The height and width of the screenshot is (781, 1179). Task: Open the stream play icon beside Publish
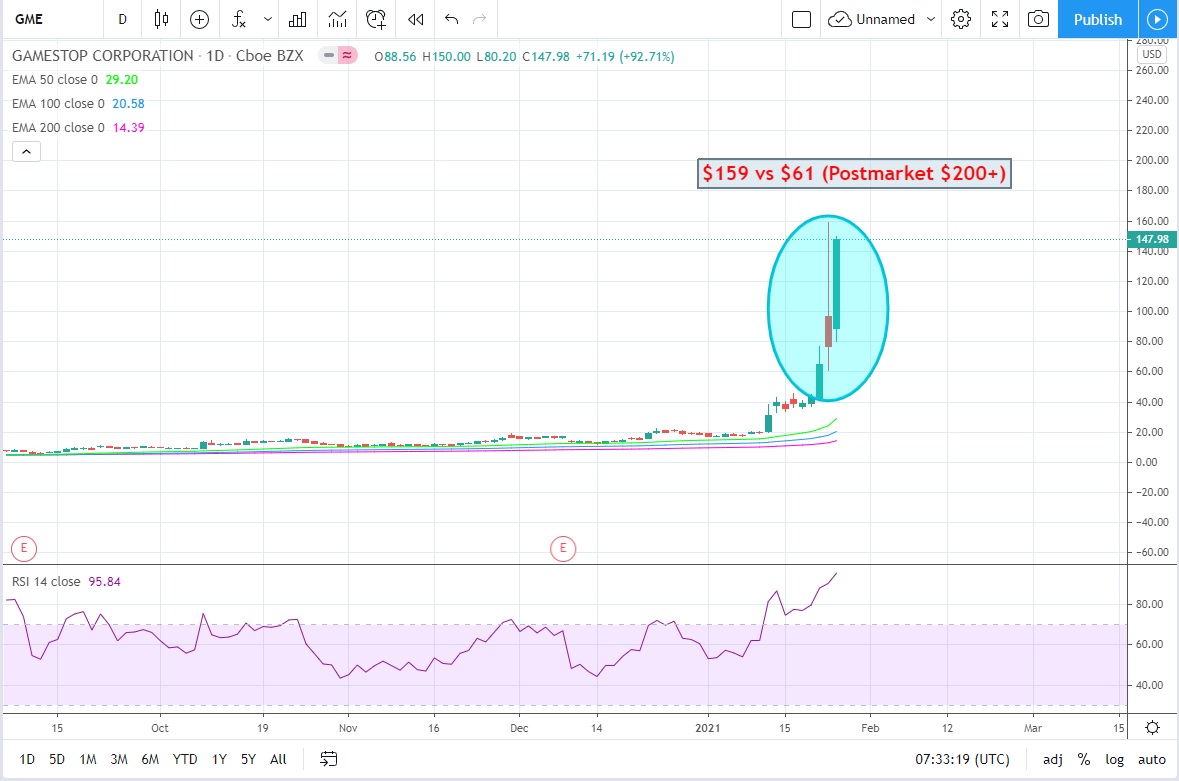pos(1157,20)
